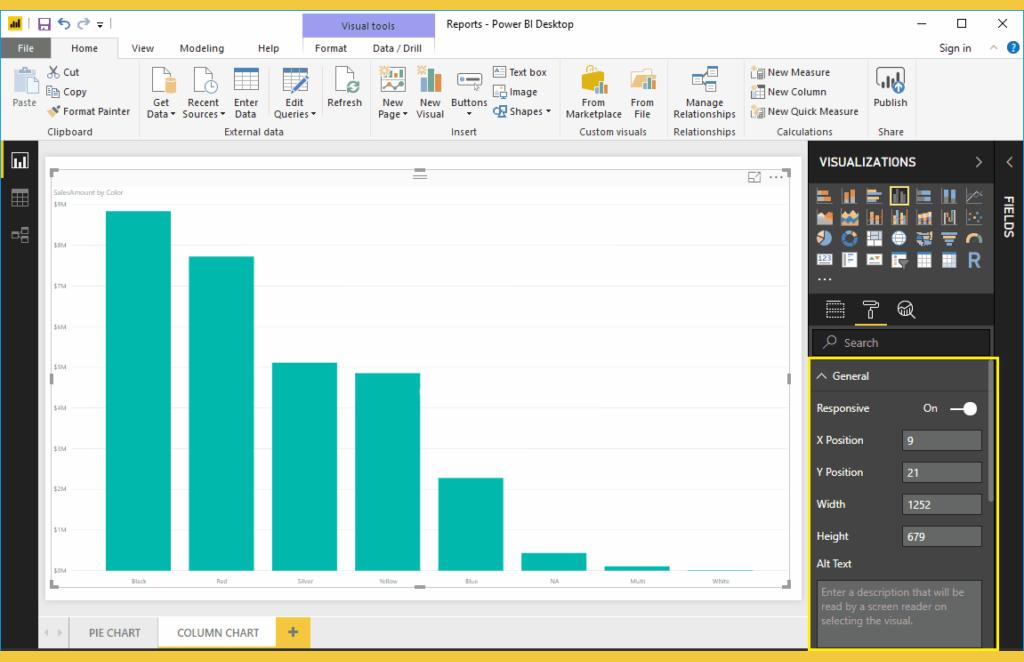Toggle the Responsive switch off

tap(964, 408)
